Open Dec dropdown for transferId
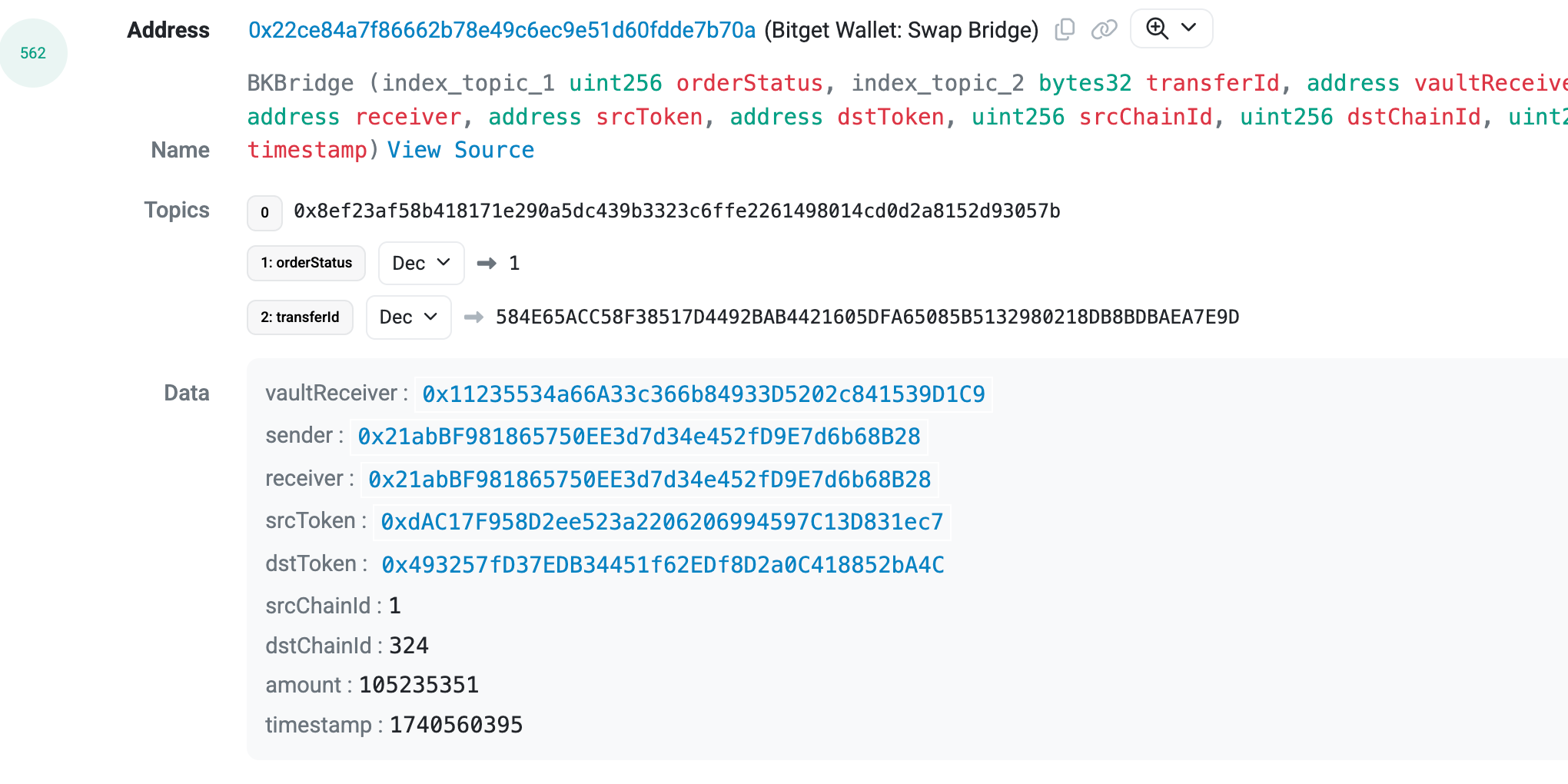Viewport: 1568px width, 784px height. (x=408, y=317)
